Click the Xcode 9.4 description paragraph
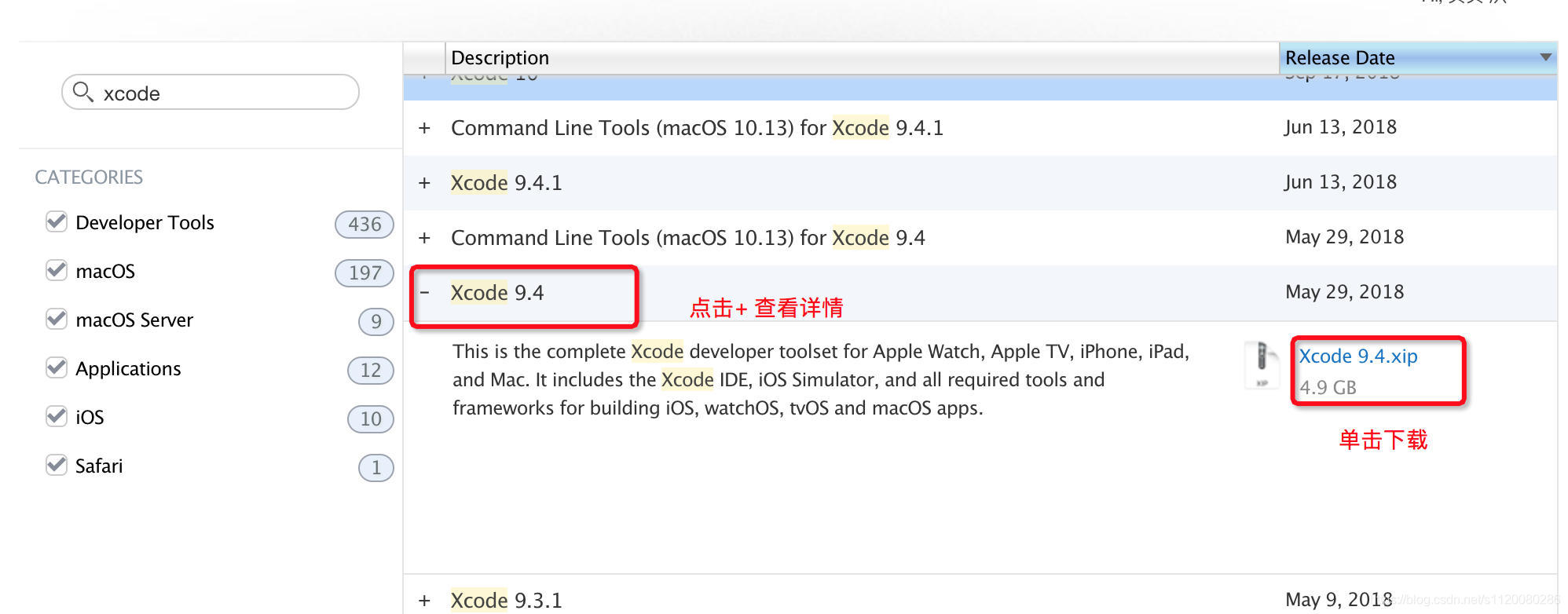Viewport: 1568px width, 614px height. click(821, 380)
